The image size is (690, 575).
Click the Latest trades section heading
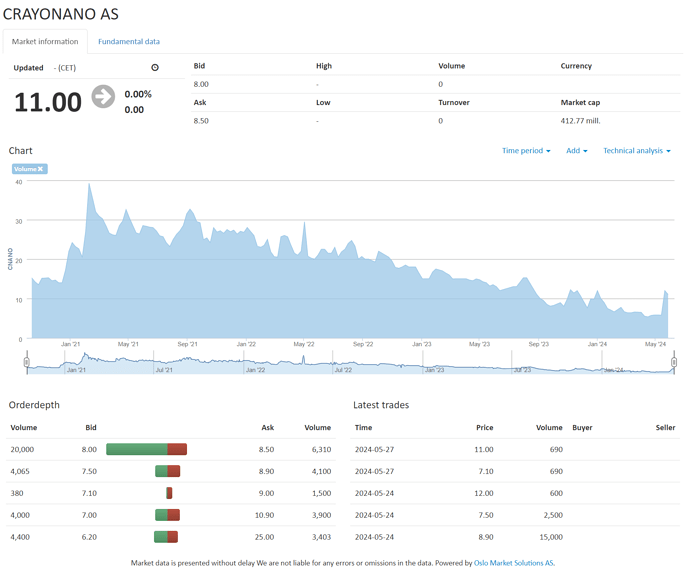pos(381,405)
